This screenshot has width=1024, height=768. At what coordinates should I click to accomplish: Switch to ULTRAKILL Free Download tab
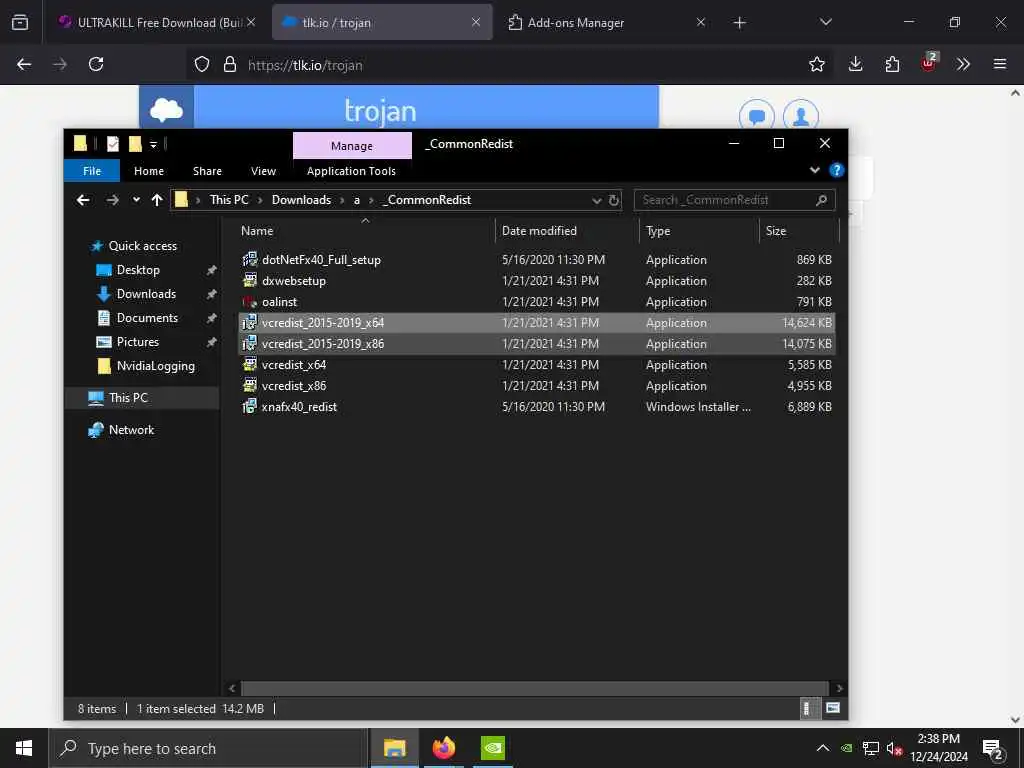point(150,22)
